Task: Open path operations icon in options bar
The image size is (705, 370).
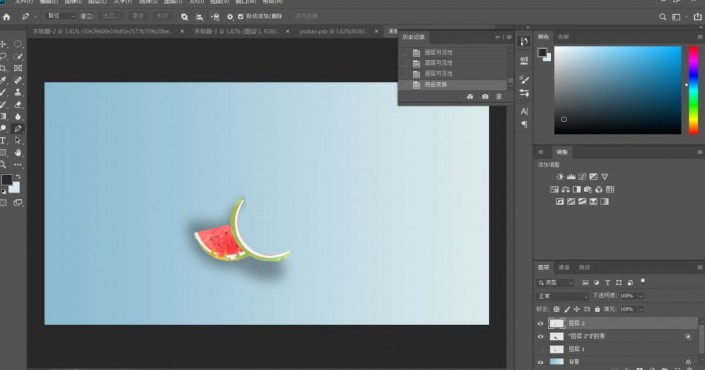Action: tap(184, 17)
